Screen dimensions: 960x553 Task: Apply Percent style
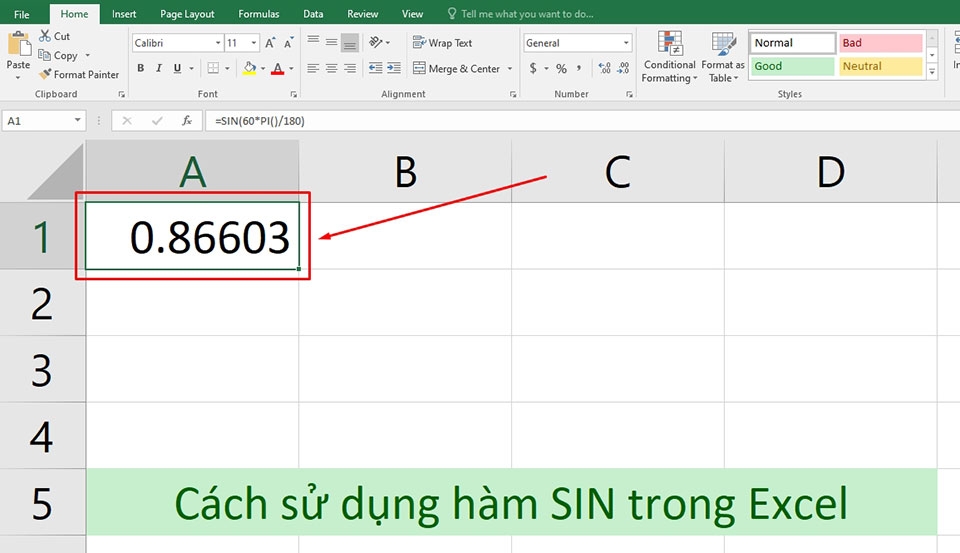click(561, 69)
